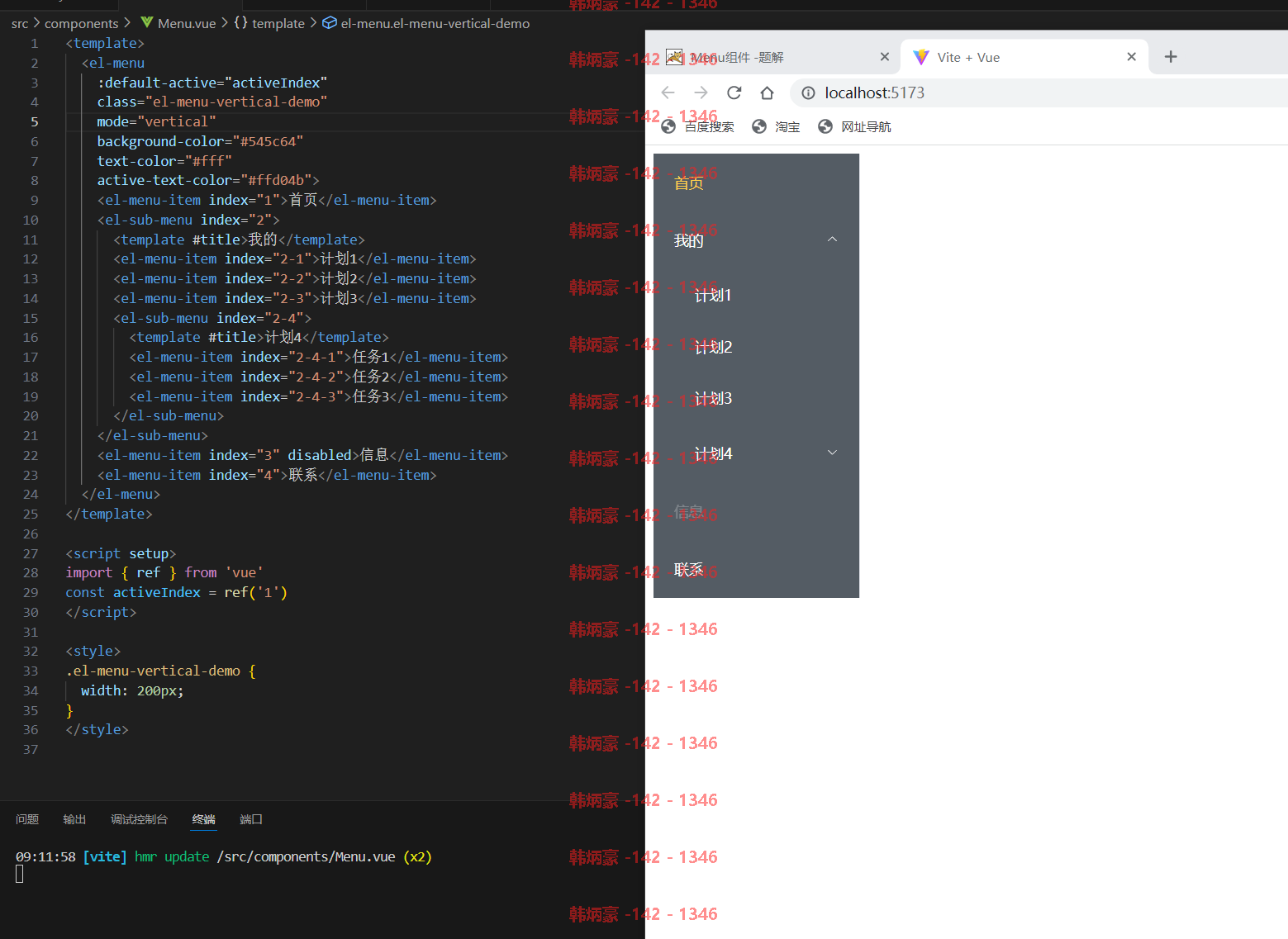
Task: Click line number 22 in gutter
Action: (31, 455)
